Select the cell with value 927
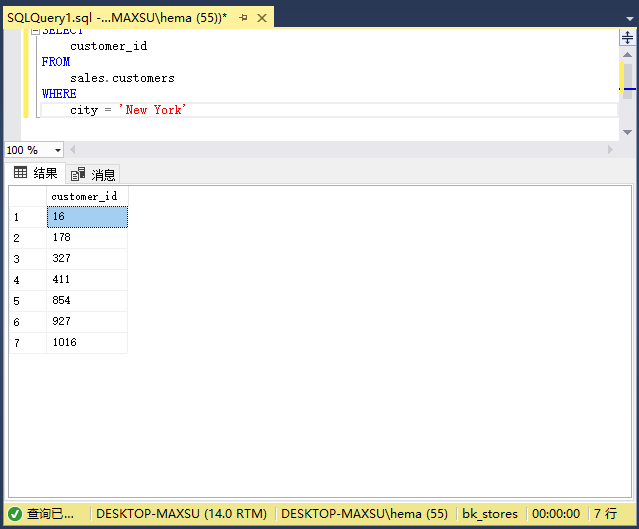 coord(87,322)
